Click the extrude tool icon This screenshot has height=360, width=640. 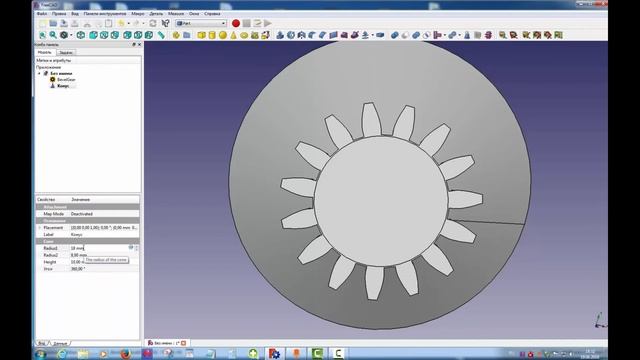[x=280, y=35]
